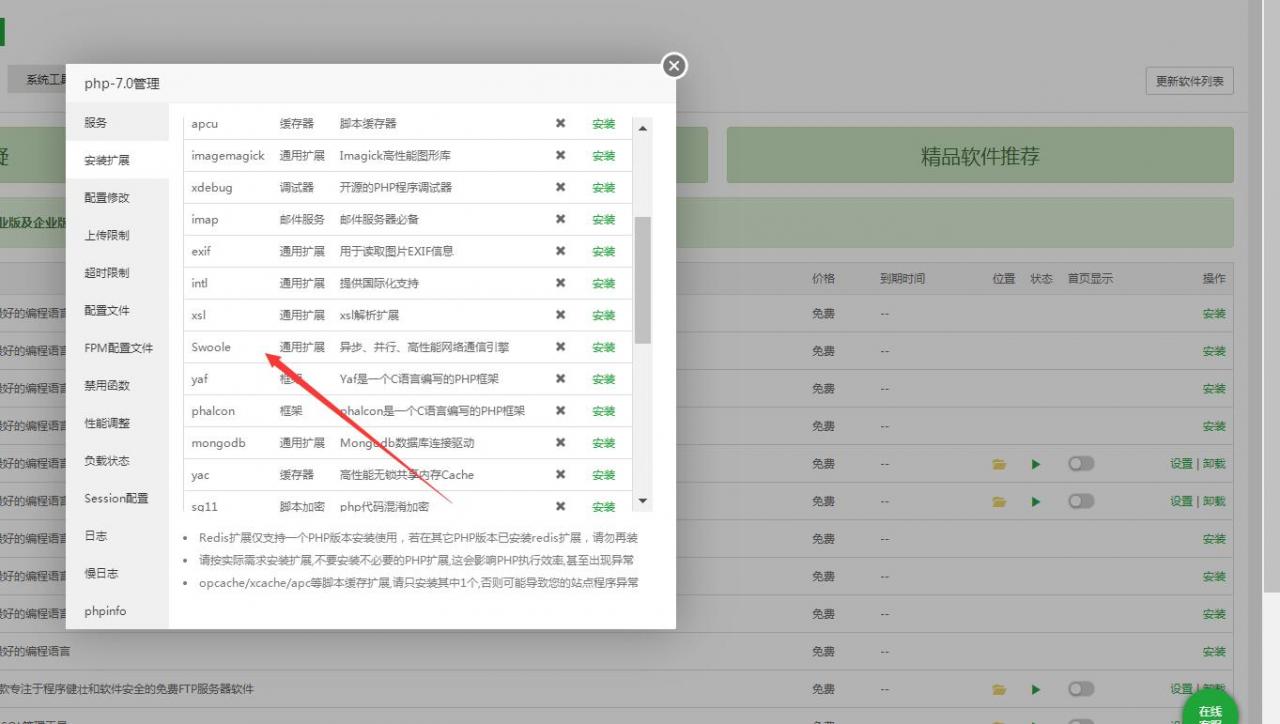Open the 配置修改 tab in sidebar

click(x=107, y=198)
